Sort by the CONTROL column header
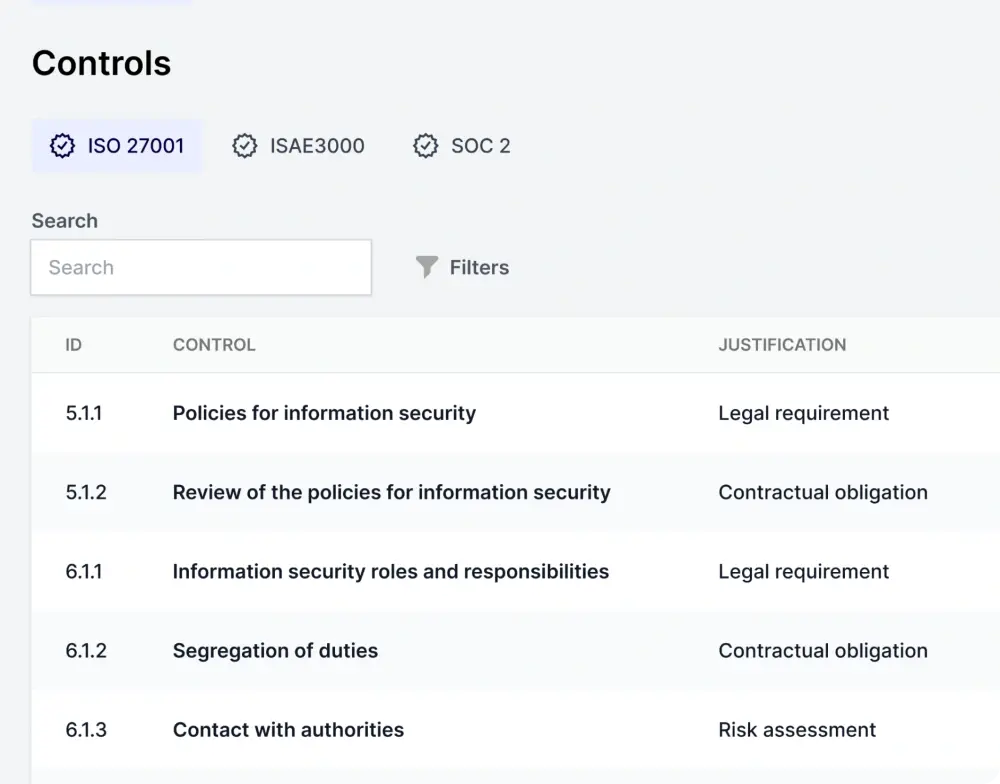This screenshot has width=1000, height=784. (214, 345)
